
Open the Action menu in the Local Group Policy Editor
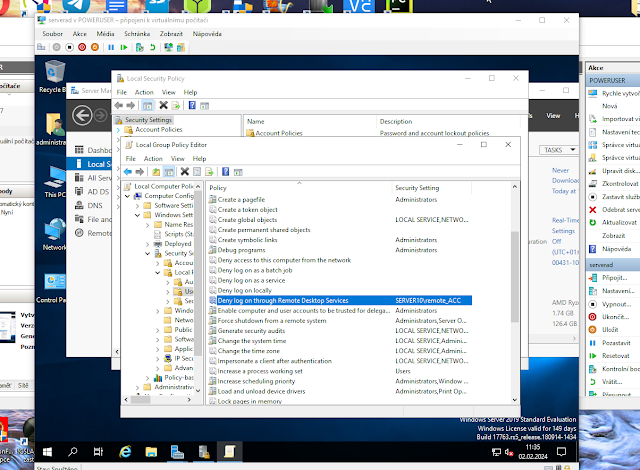153,159
